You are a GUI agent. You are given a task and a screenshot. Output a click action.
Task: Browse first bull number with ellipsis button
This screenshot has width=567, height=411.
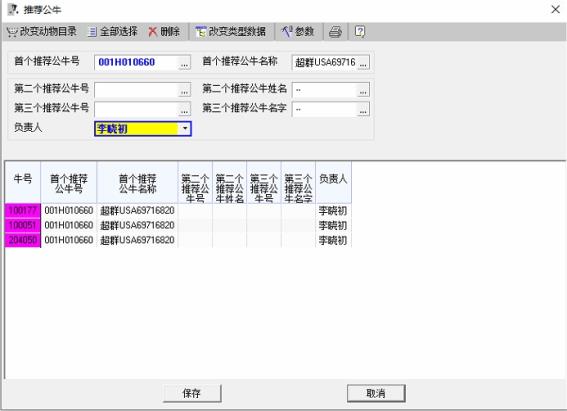(184, 63)
